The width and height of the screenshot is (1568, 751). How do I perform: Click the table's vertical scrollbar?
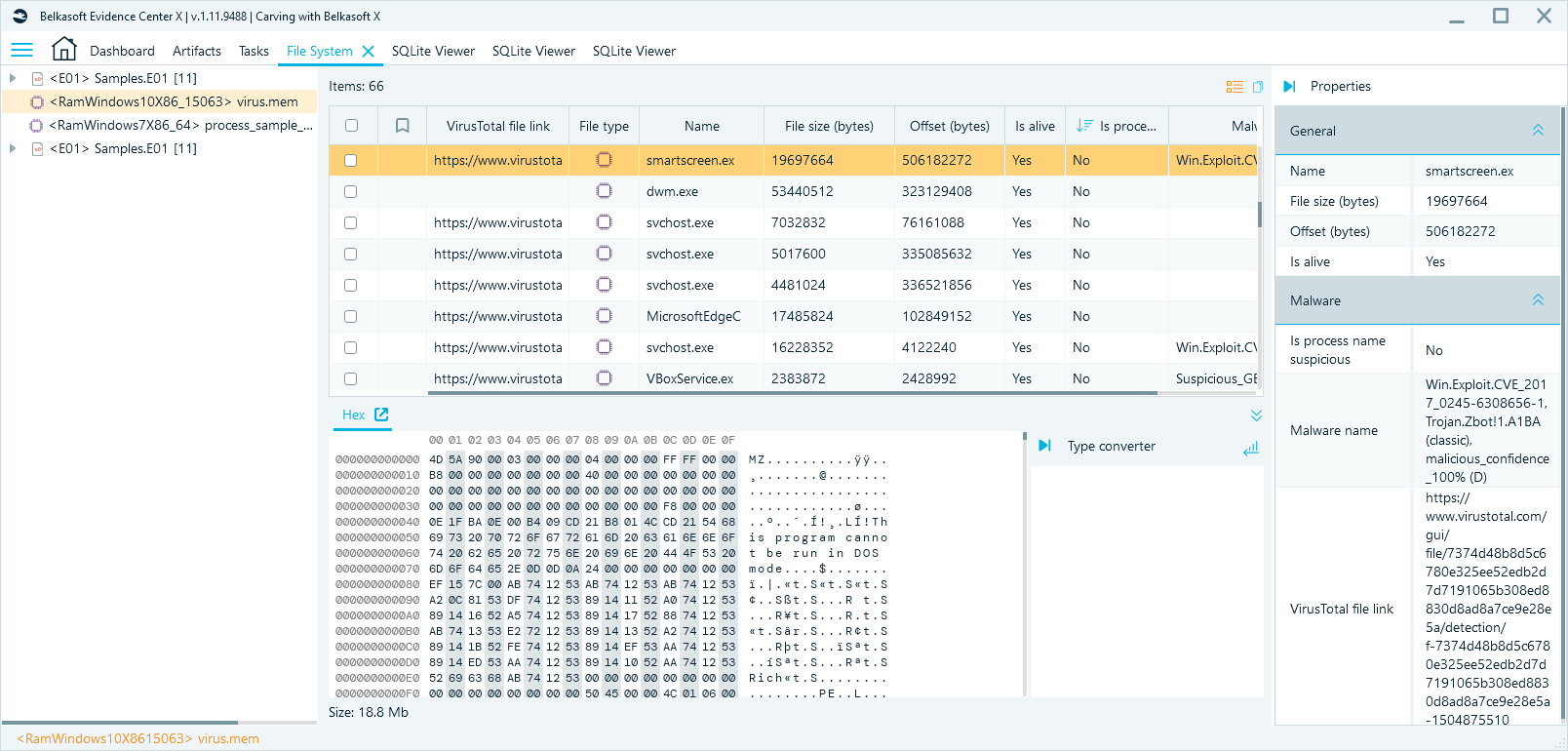coord(1260,215)
